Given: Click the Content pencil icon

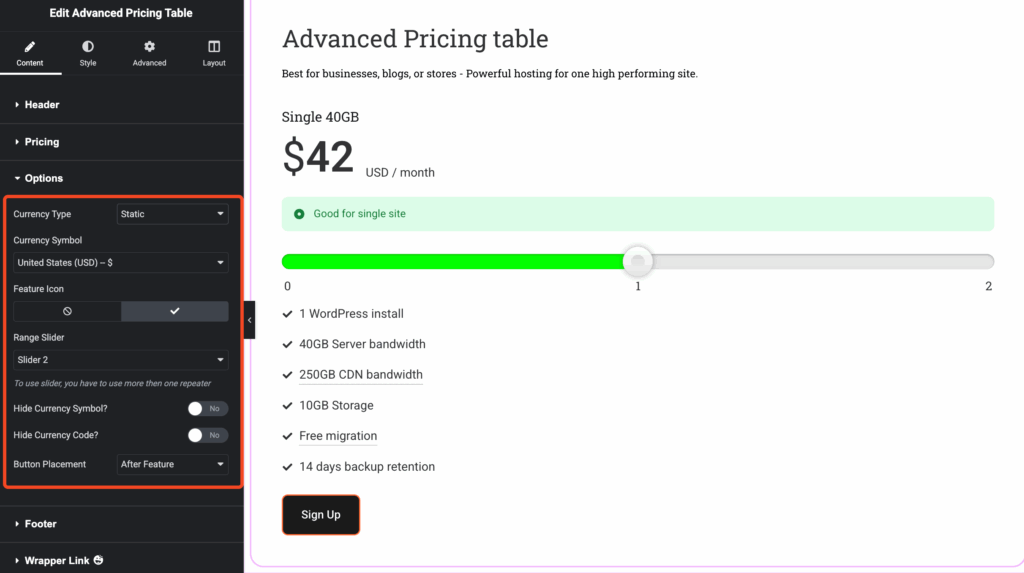Looking at the screenshot, I should pyautogui.click(x=29, y=47).
